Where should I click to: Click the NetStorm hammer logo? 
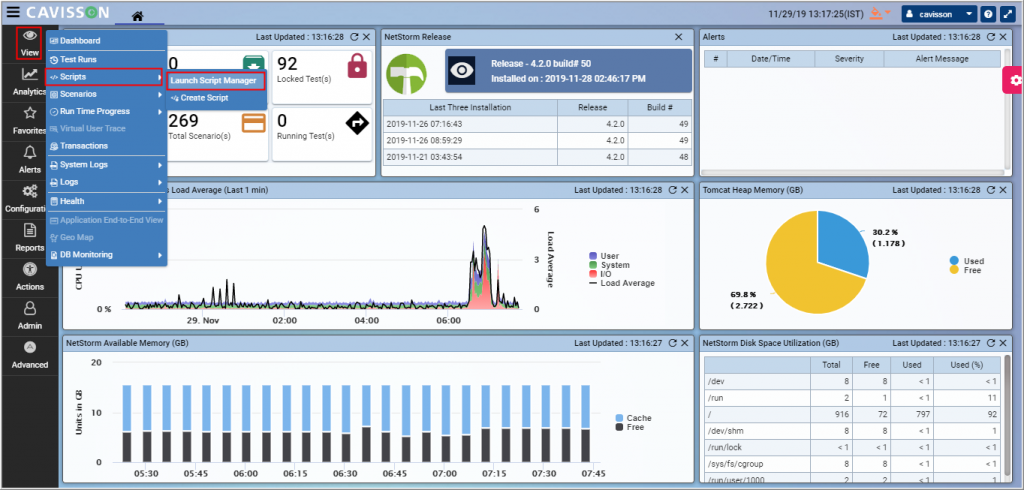coord(406,74)
